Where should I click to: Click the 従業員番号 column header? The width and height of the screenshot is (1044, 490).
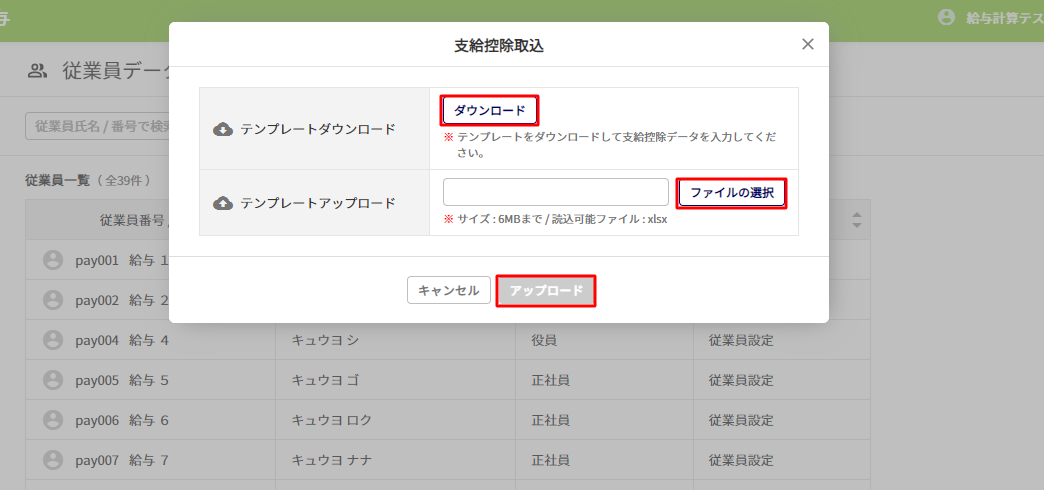137,220
